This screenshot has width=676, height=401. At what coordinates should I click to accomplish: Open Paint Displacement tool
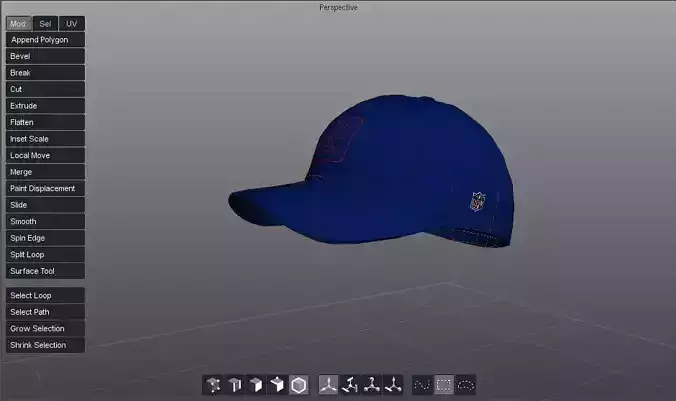click(45, 188)
